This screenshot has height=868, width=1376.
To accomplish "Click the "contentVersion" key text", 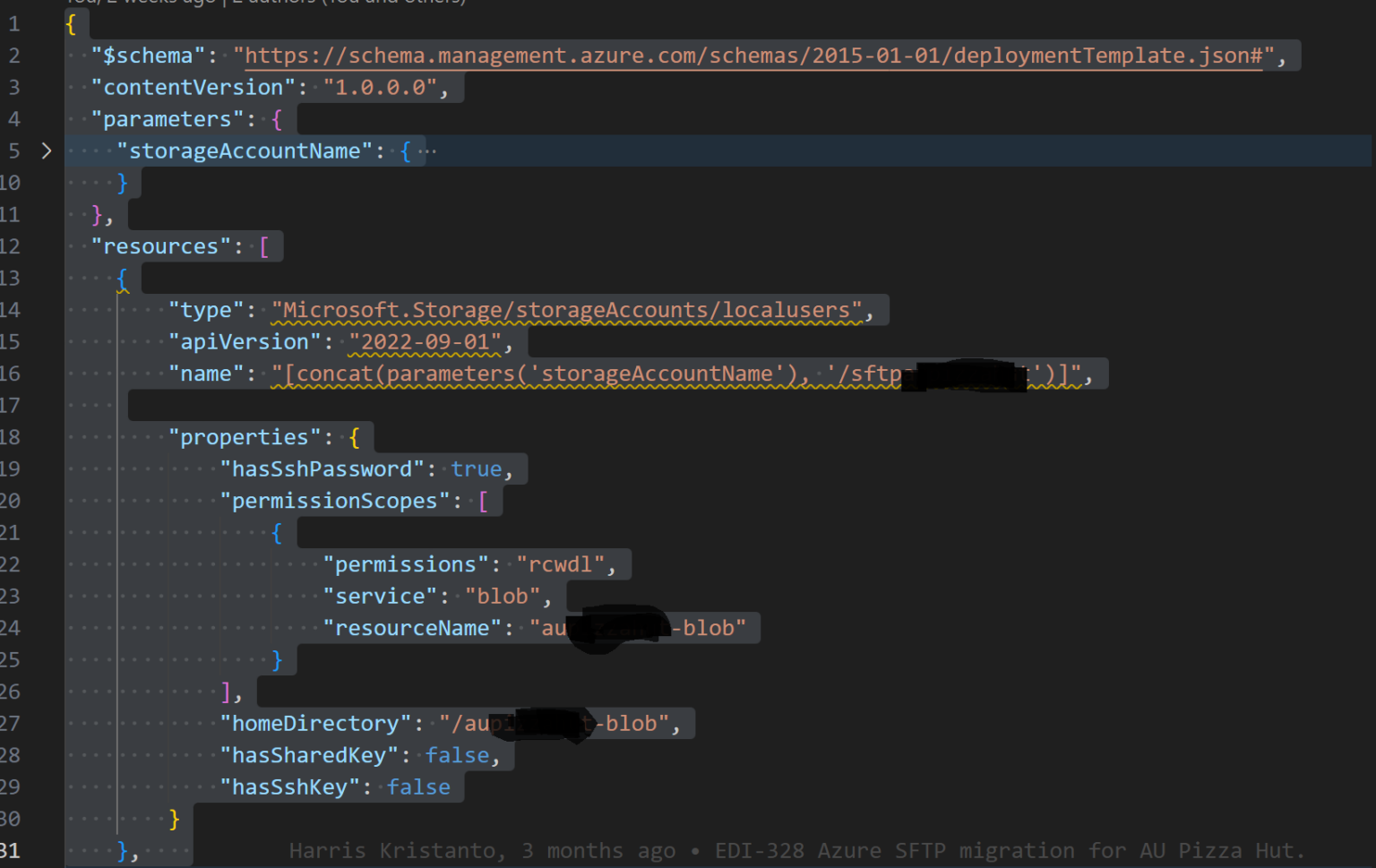I will 193,88.
